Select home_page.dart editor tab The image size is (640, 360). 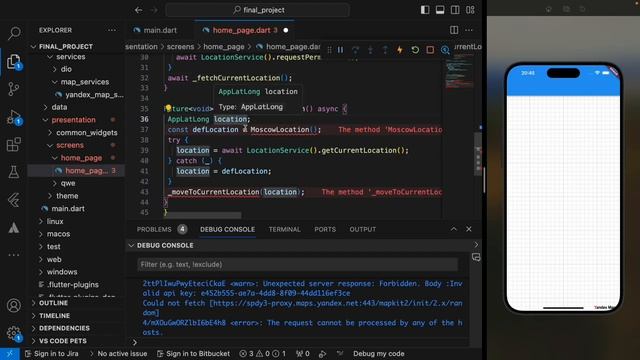pos(245,30)
